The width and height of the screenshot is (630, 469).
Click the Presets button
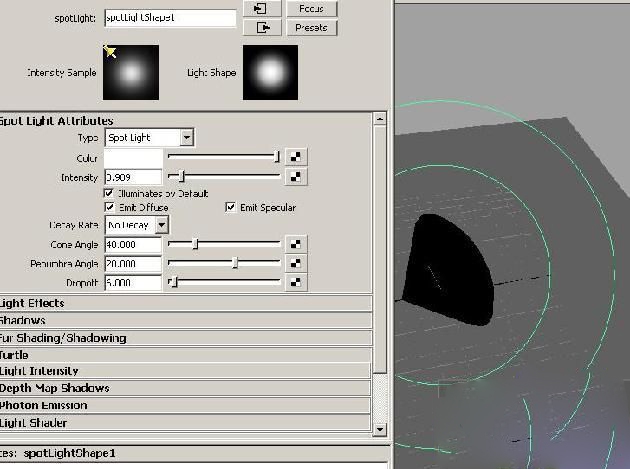pyautogui.click(x=311, y=28)
